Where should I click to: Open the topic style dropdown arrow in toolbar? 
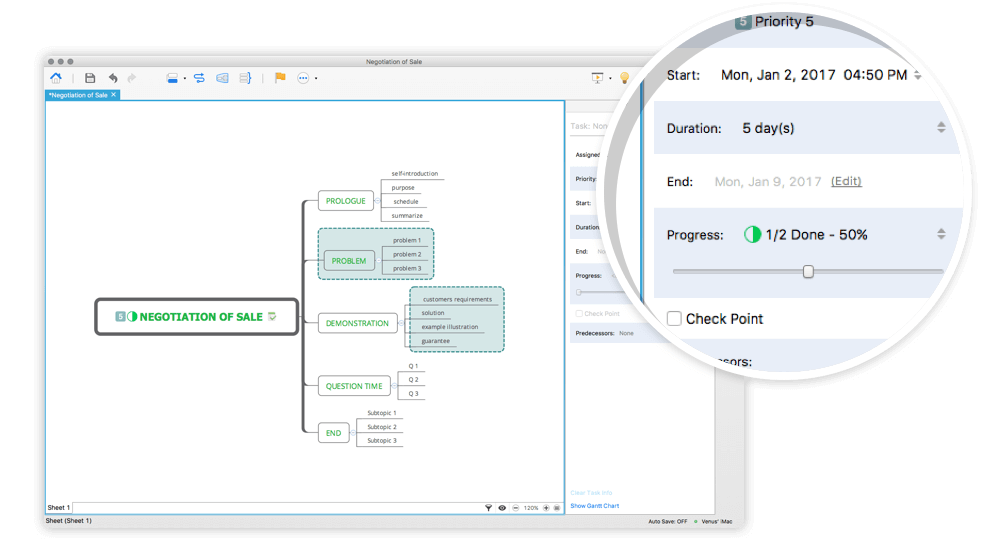185,78
